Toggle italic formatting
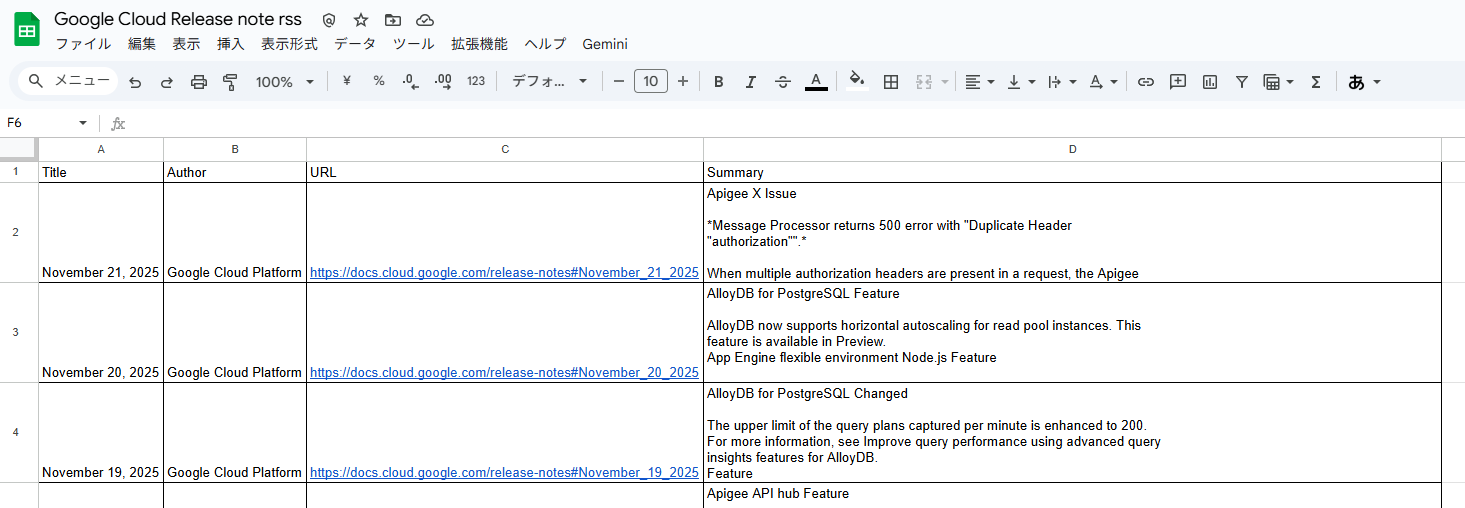The image size is (1465, 508). click(x=750, y=82)
